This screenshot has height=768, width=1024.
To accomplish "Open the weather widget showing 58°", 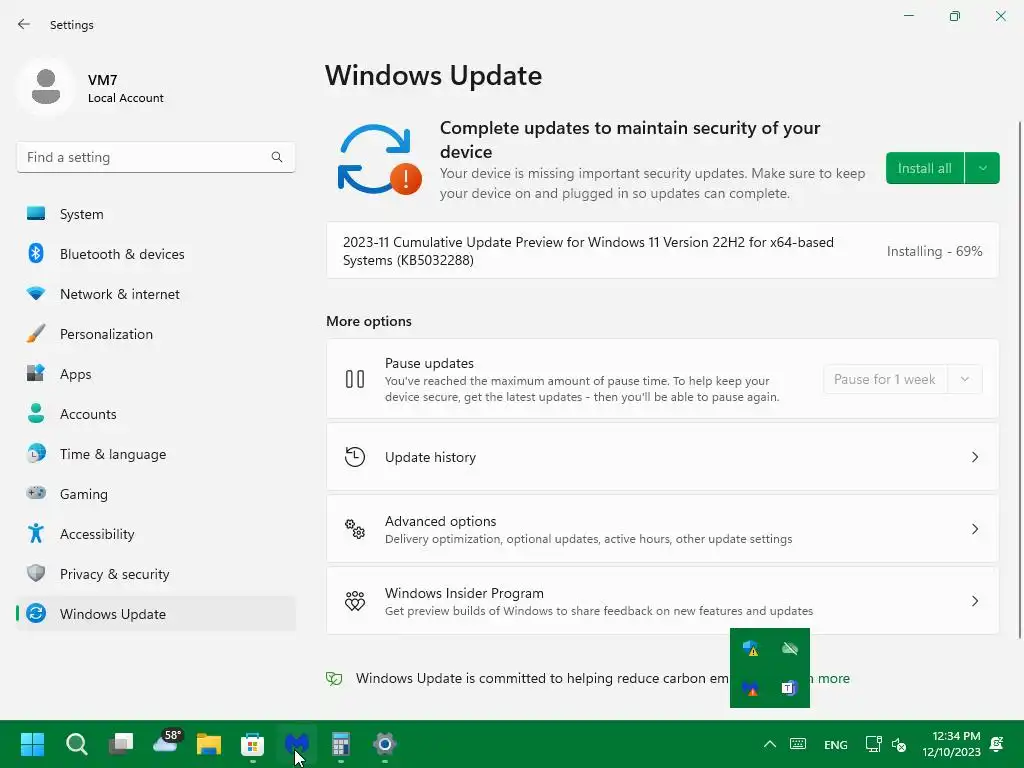I will pos(167,741).
